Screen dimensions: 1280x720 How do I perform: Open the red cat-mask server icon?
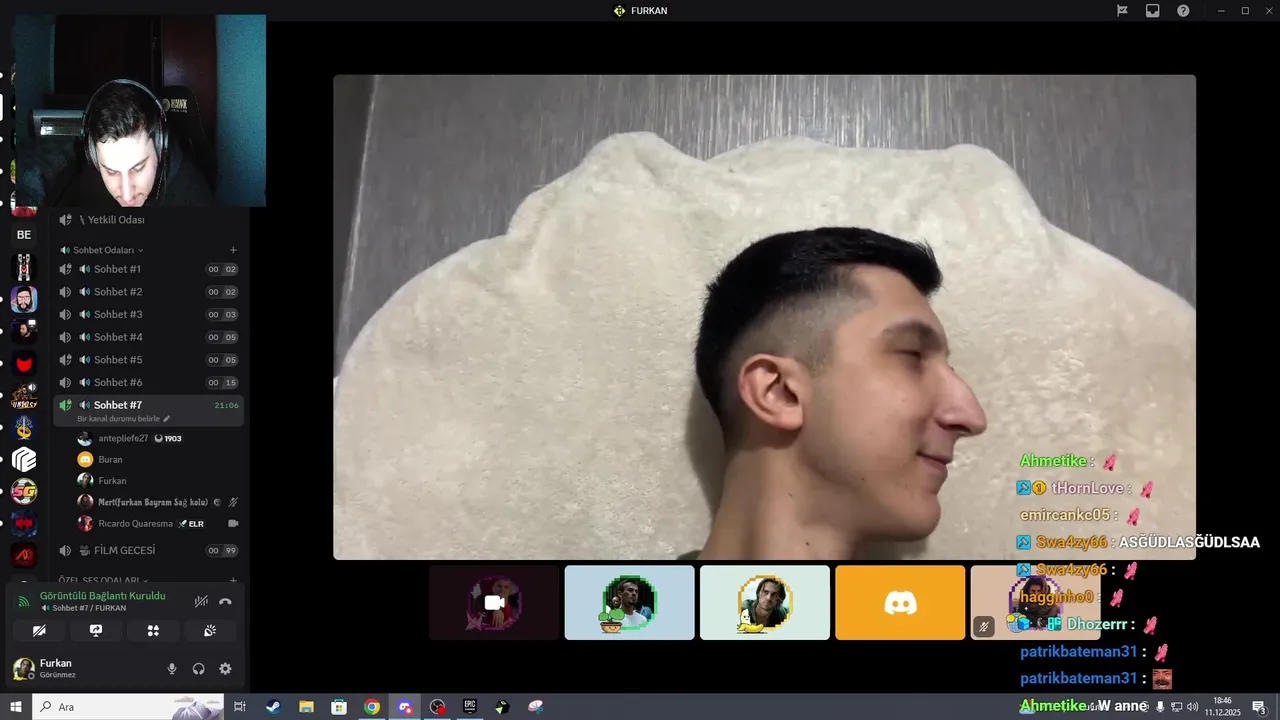pos(24,364)
